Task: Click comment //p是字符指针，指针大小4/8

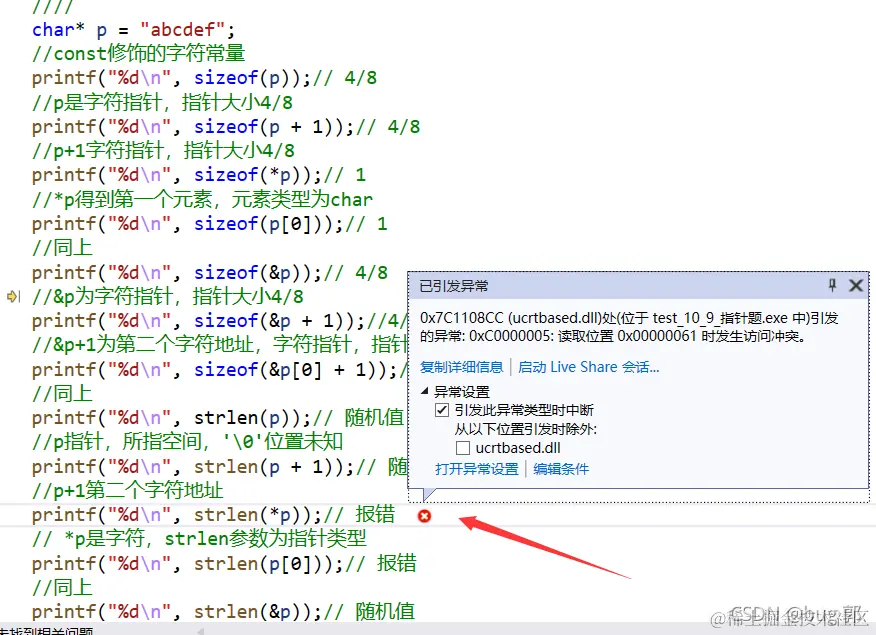Action: point(162,103)
